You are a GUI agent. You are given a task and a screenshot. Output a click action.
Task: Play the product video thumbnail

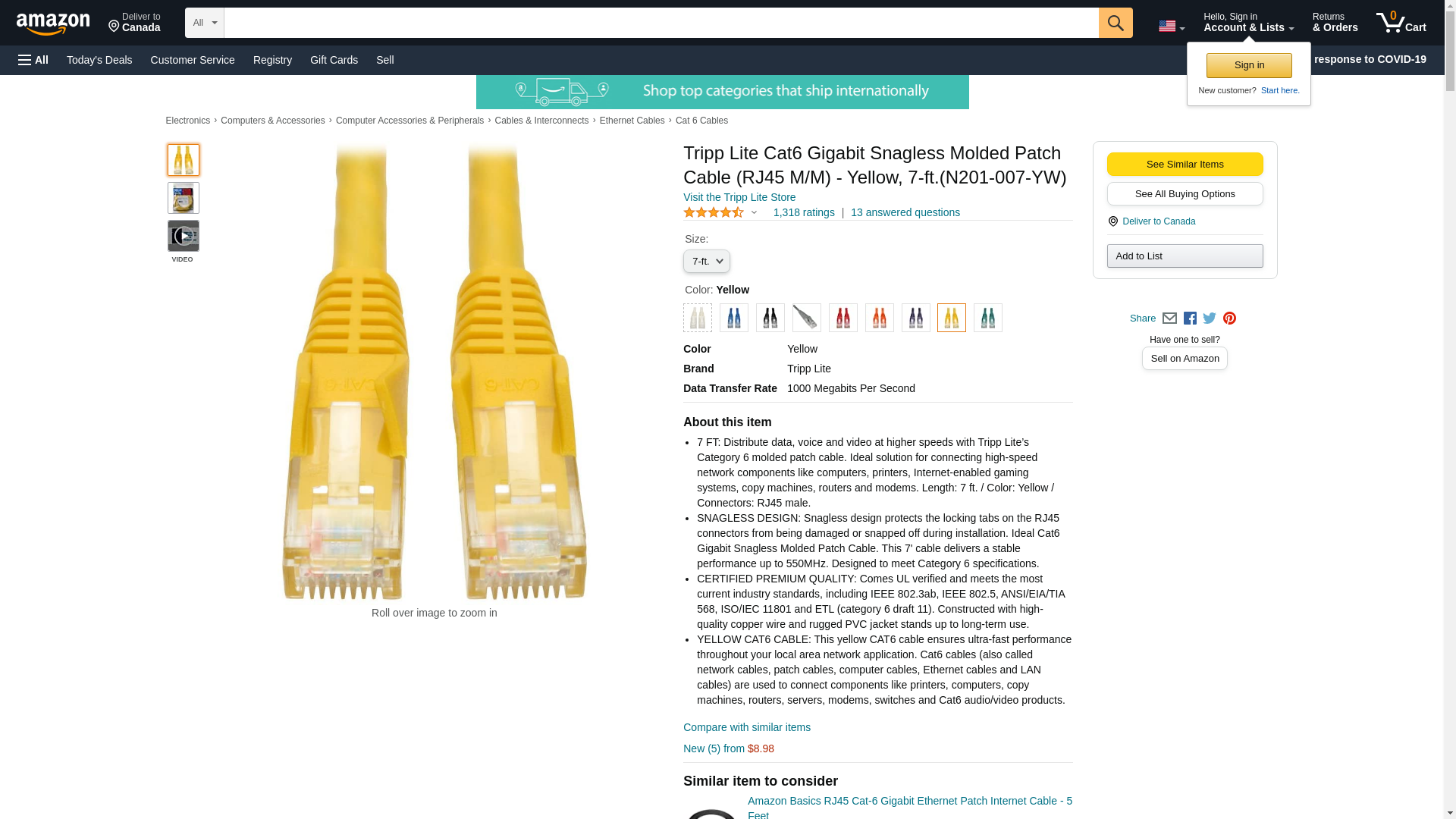(x=183, y=236)
